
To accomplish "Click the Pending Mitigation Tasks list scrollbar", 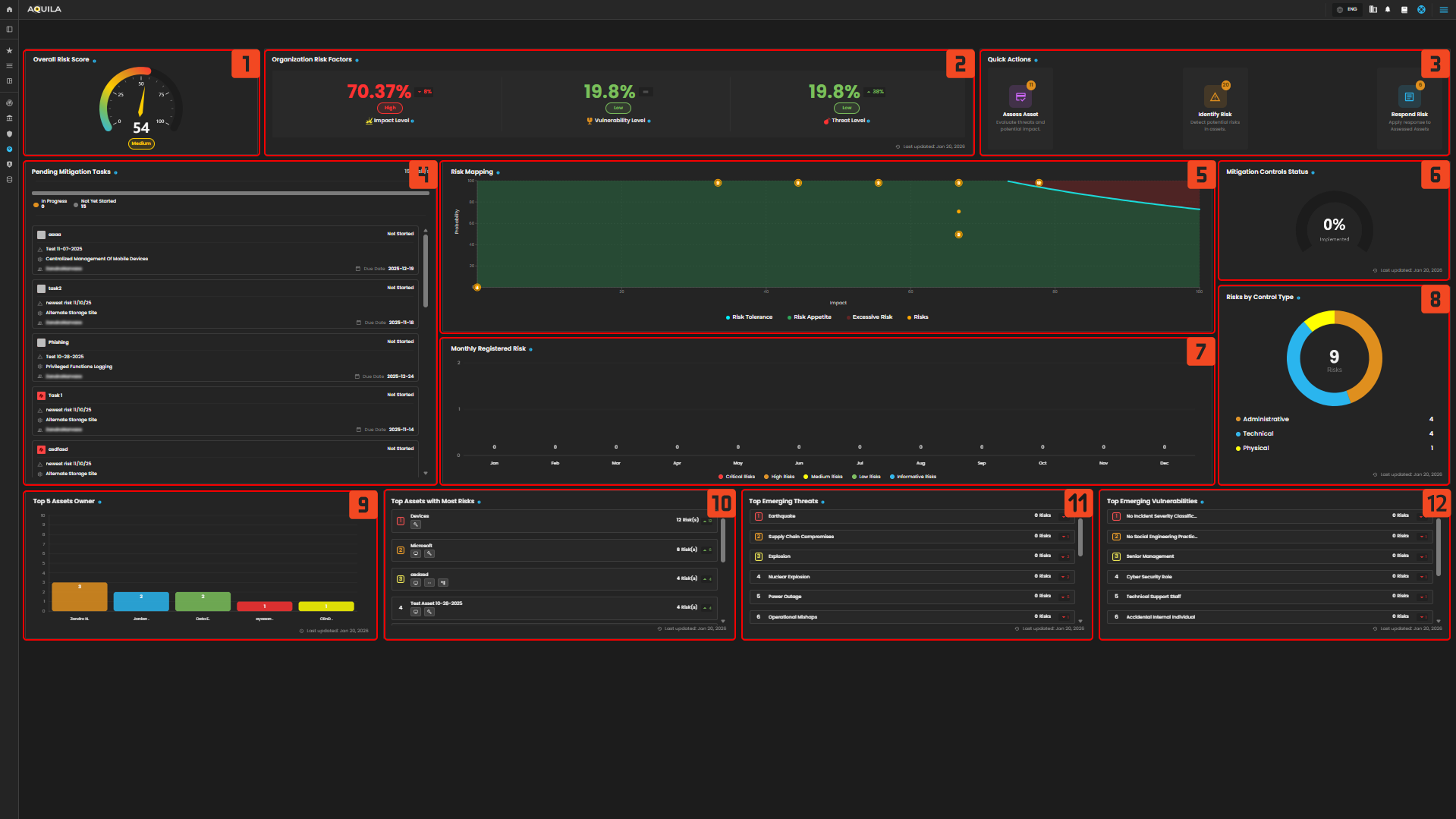I will click(426, 269).
